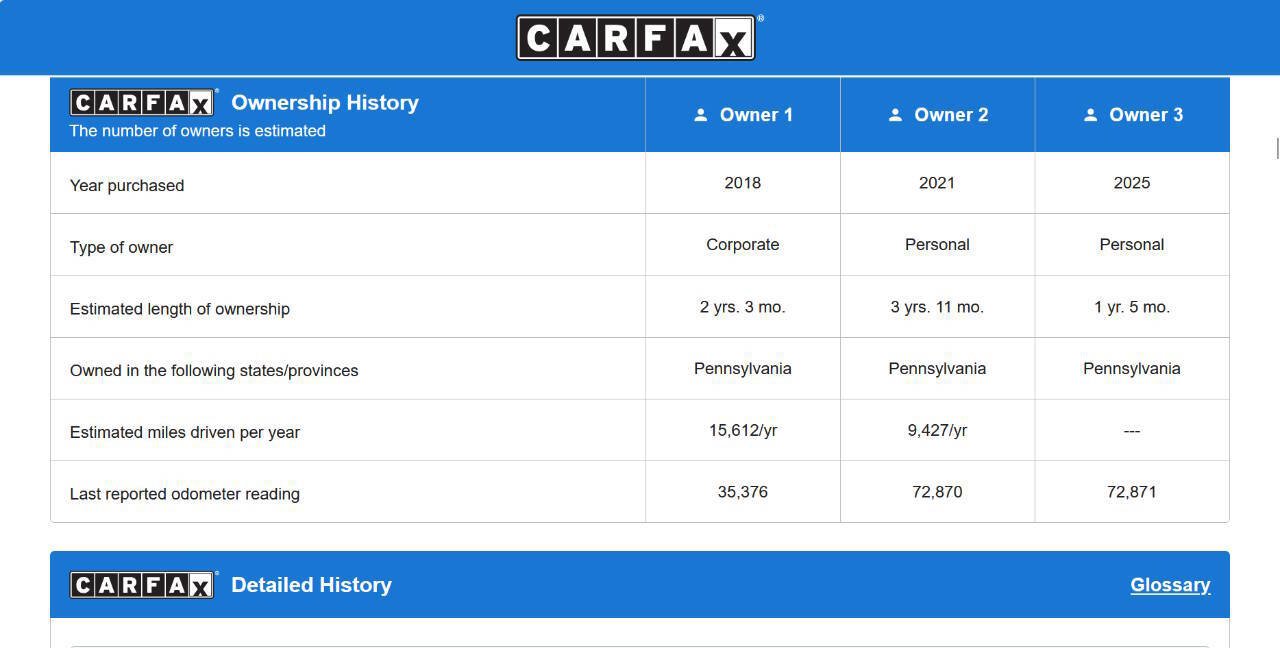Click Owner 1's Pennsylvania state cell

point(743,369)
